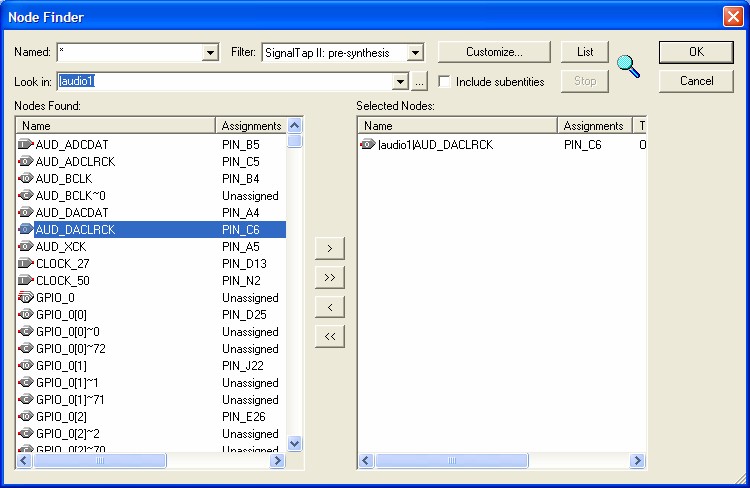Sort Nodes Found by Name column header
The image size is (750, 488).
coord(115,126)
